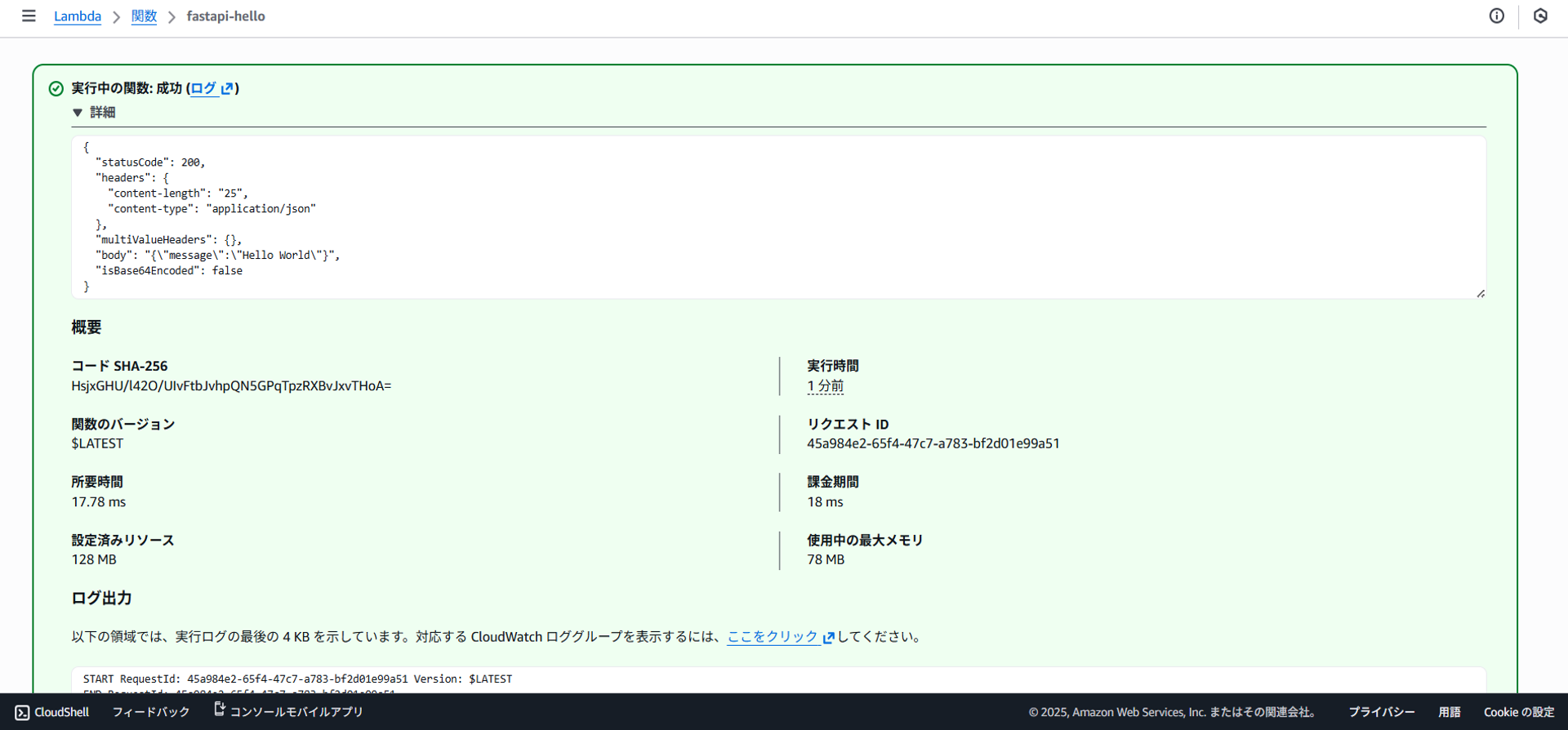The height and width of the screenshot is (730, 1568).
Task: Click the 17.78 ms duration value
Action: click(x=99, y=501)
